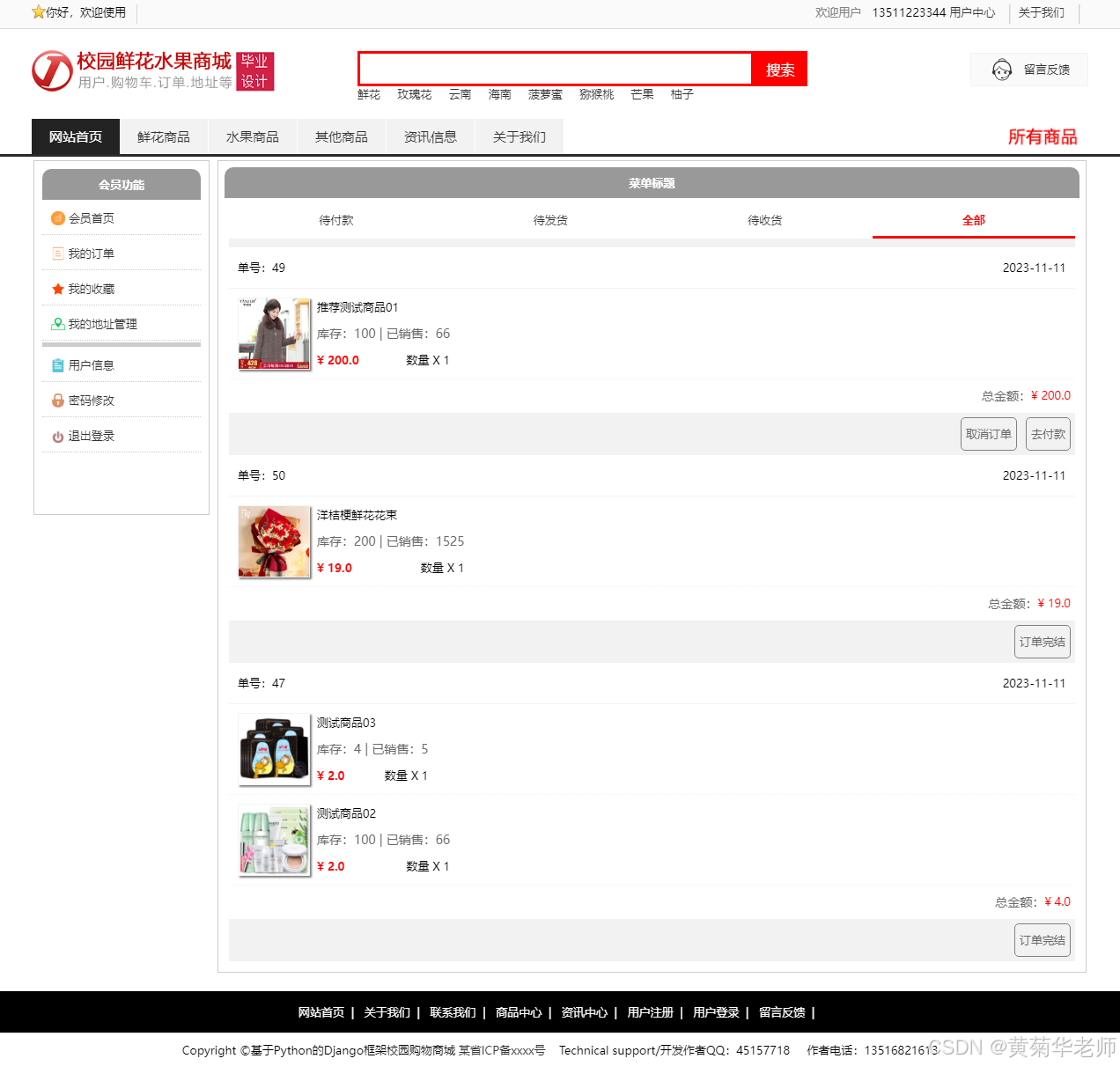This screenshot has width=1120, height=1066.
Task: Click the 退出登录 power icon
Action: pos(58,437)
